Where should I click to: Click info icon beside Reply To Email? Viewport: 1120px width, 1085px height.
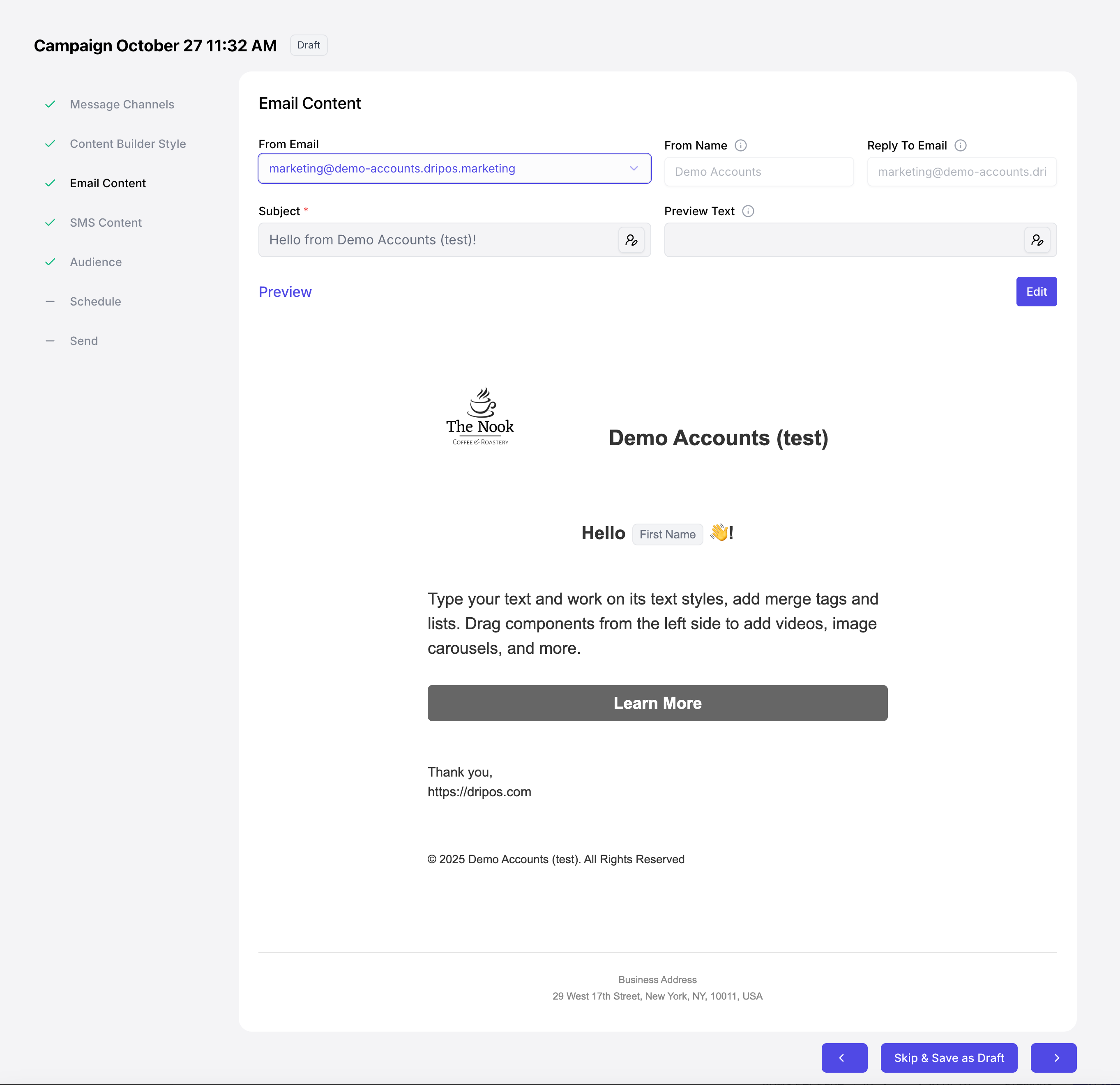pyautogui.click(x=961, y=146)
